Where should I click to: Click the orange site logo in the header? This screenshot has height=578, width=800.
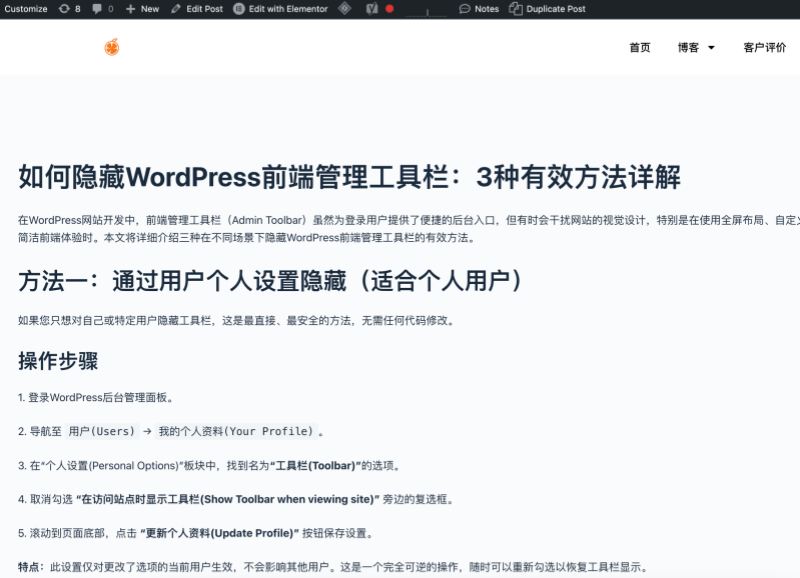(110, 47)
